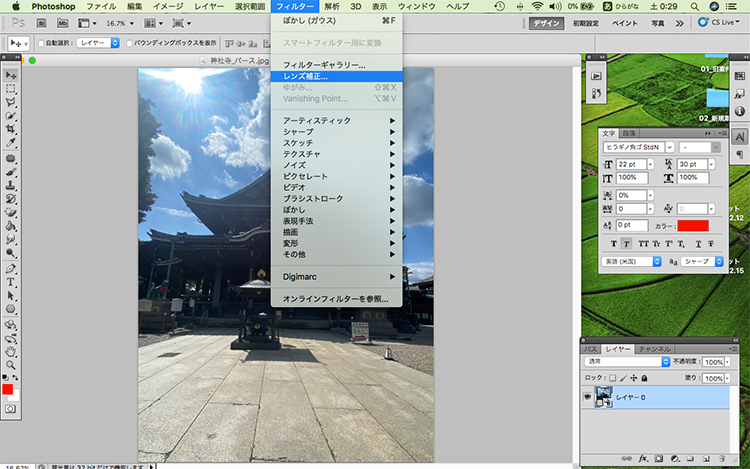
Task: Launch Mini Bridge from the Mb icon
Action: (62, 23)
